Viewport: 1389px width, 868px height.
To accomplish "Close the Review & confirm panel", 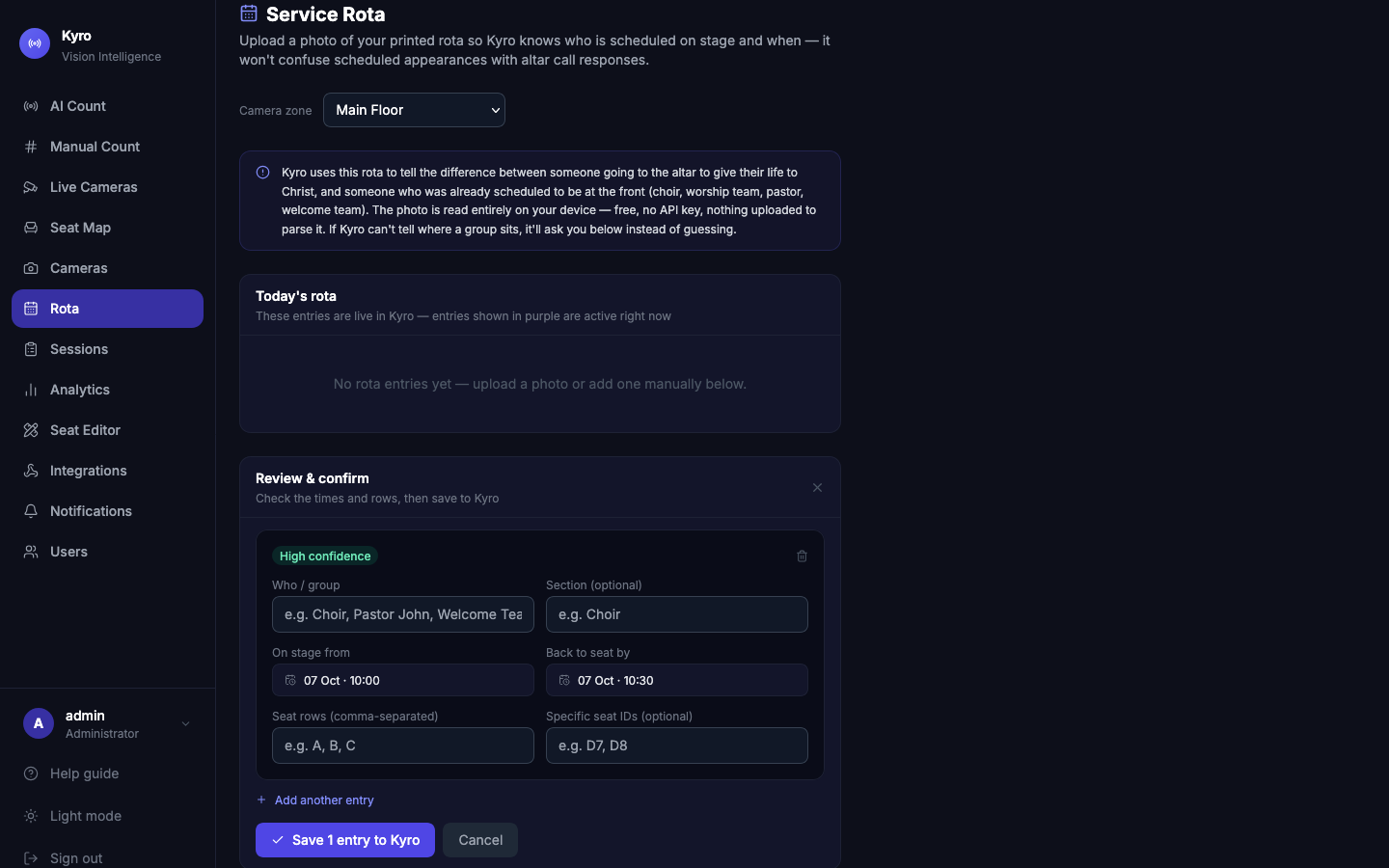I will point(817,488).
